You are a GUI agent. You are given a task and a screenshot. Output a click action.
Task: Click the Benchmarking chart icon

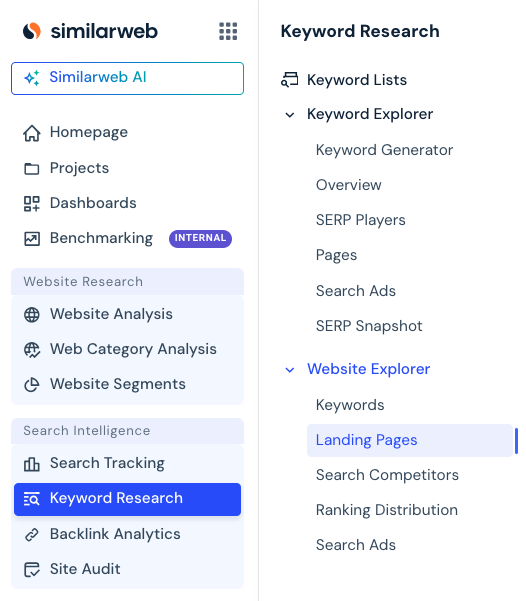click(x=32, y=238)
